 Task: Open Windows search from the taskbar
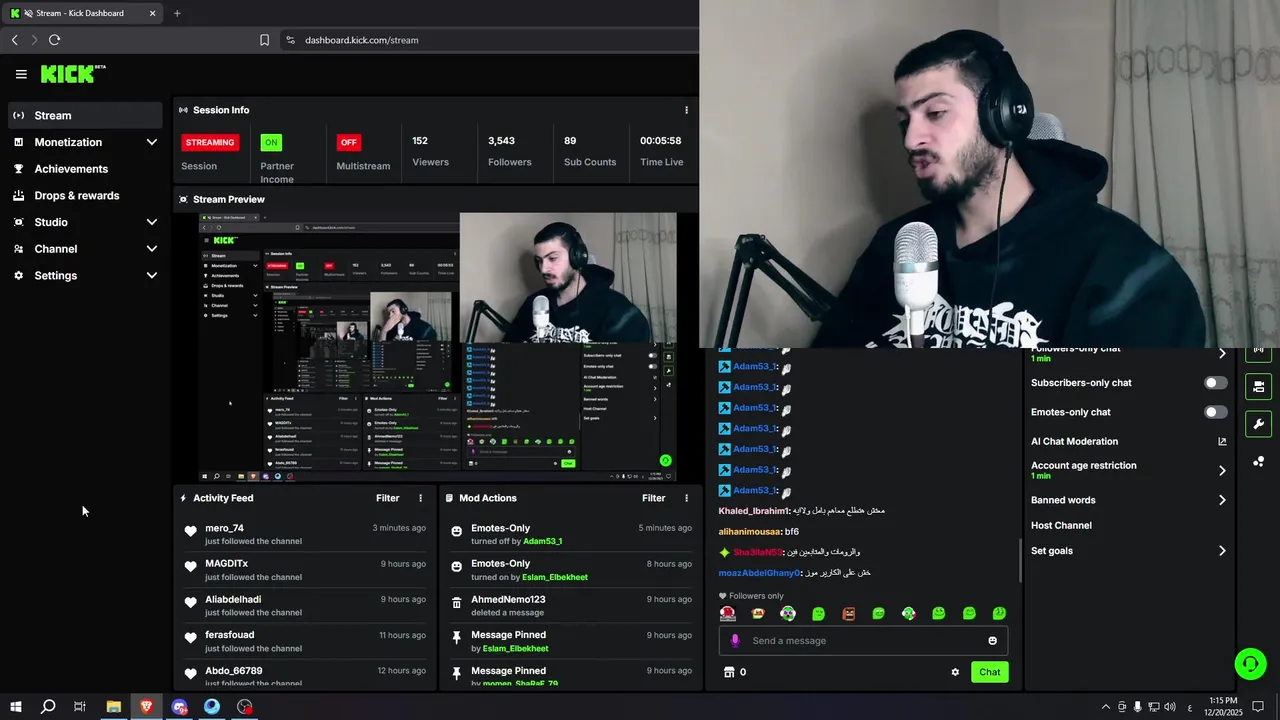click(x=47, y=707)
